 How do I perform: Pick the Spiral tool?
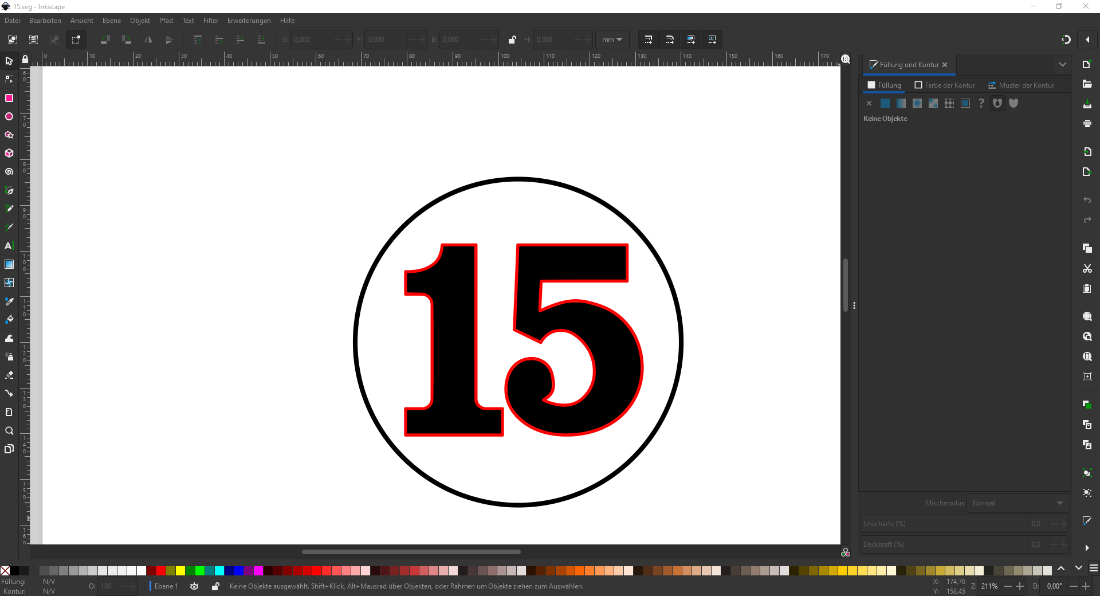[9, 171]
